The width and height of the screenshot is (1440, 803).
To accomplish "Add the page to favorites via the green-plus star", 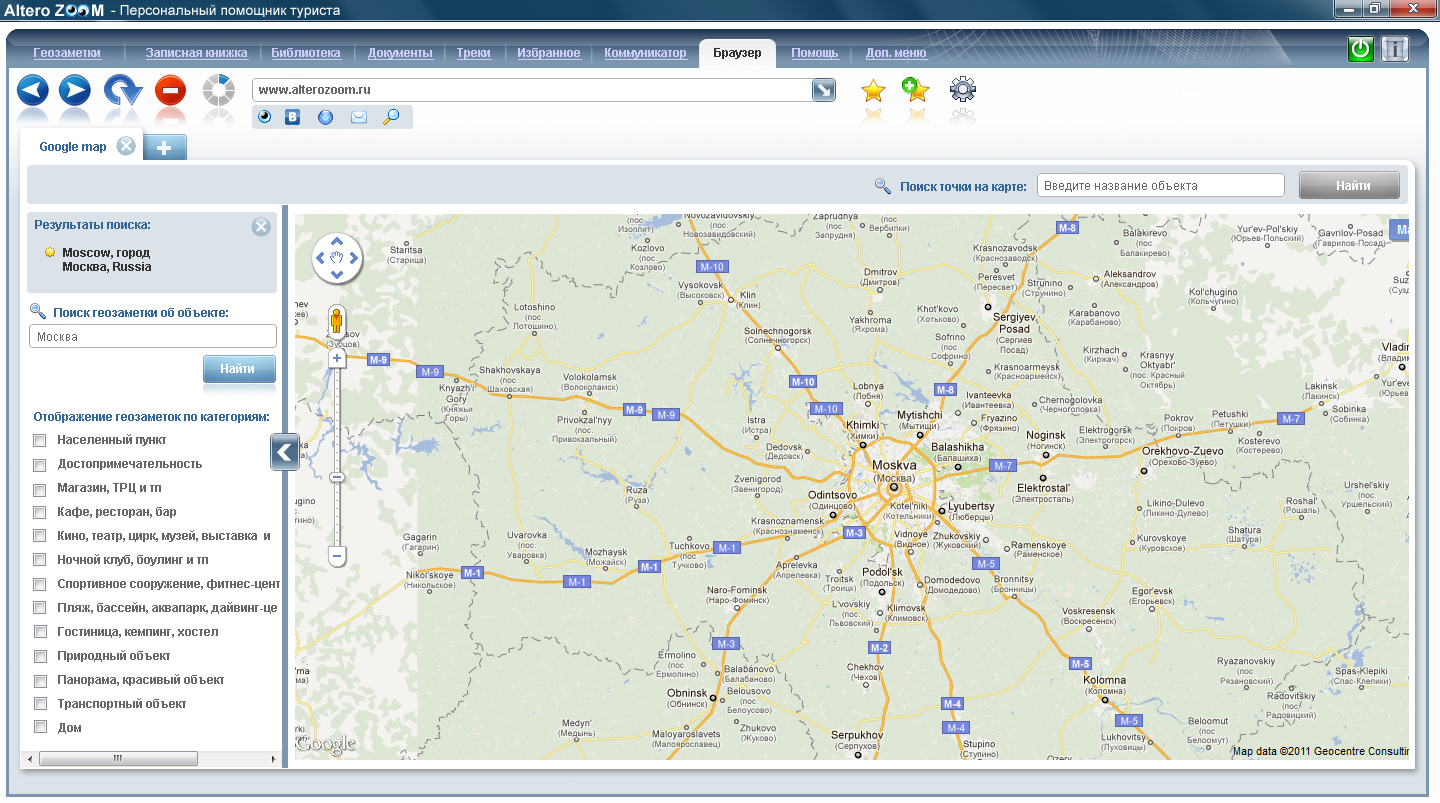I will pos(915,90).
